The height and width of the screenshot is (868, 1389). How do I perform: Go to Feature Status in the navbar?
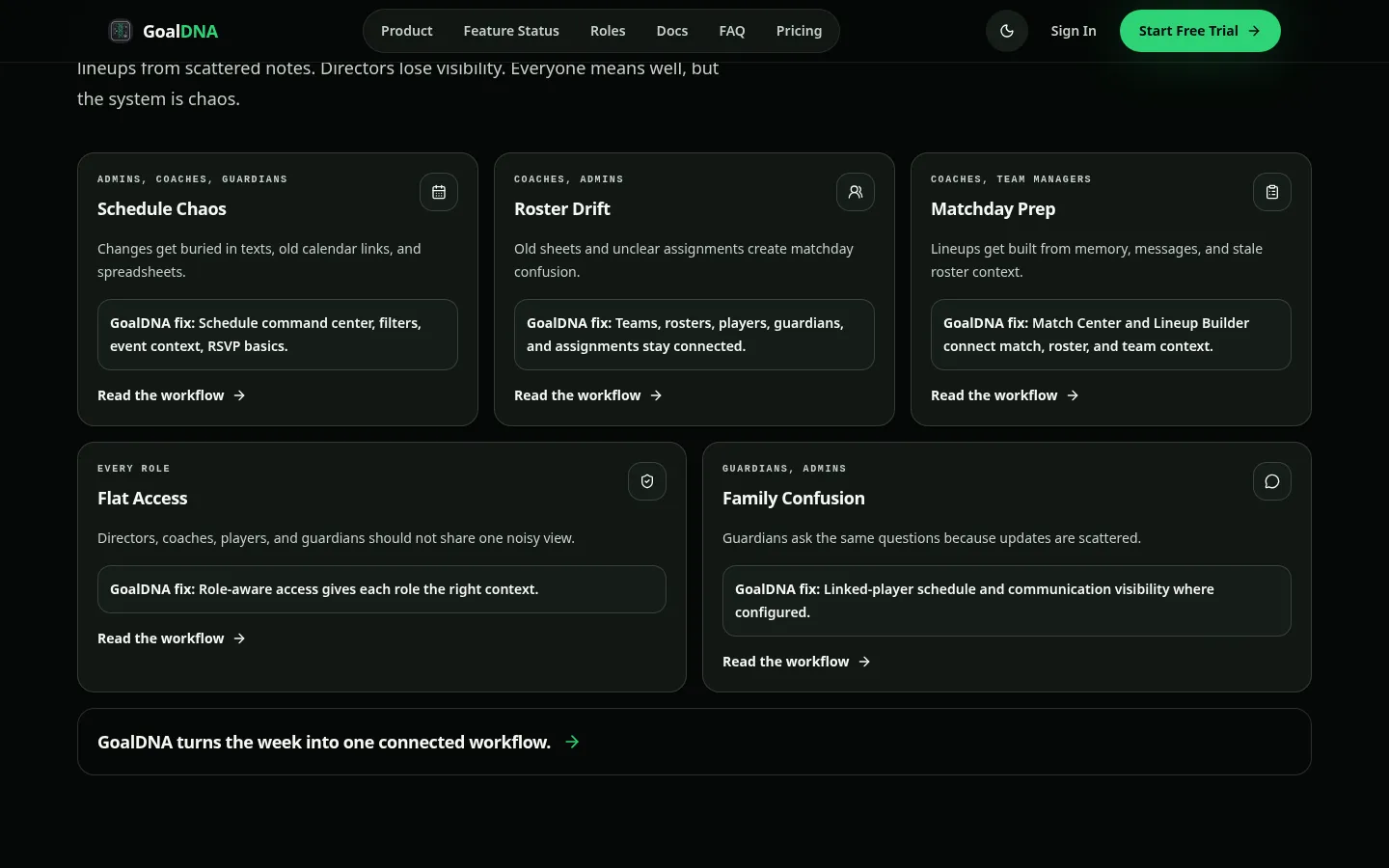pos(511,31)
